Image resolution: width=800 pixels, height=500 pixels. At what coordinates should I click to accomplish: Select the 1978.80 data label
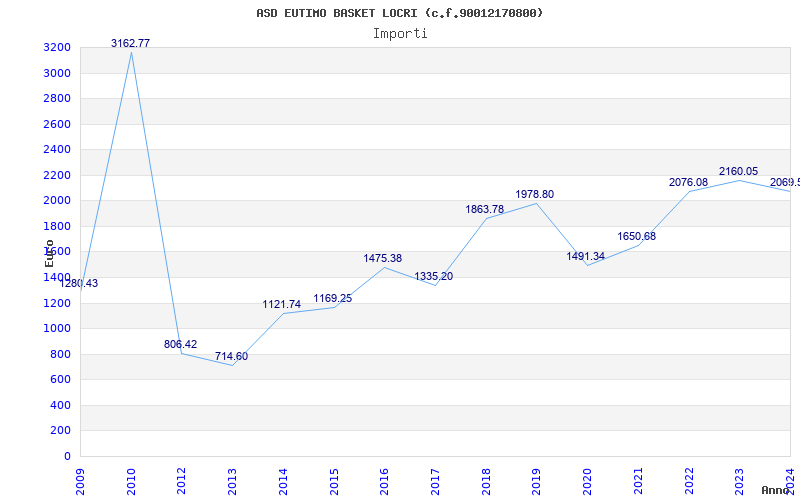click(535, 194)
